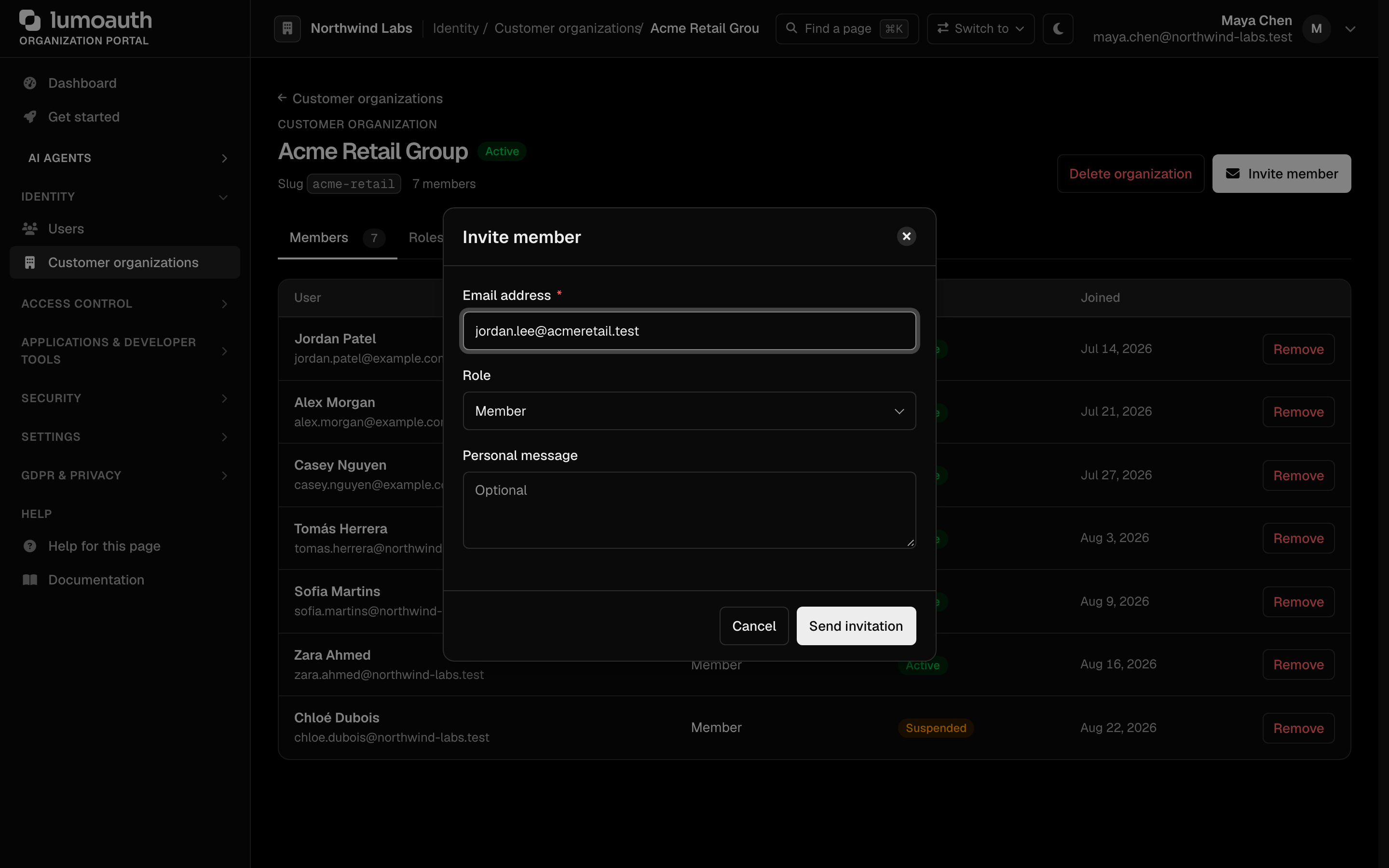Click the Personal message text area
Image resolution: width=1389 pixels, height=868 pixels.
(x=689, y=510)
